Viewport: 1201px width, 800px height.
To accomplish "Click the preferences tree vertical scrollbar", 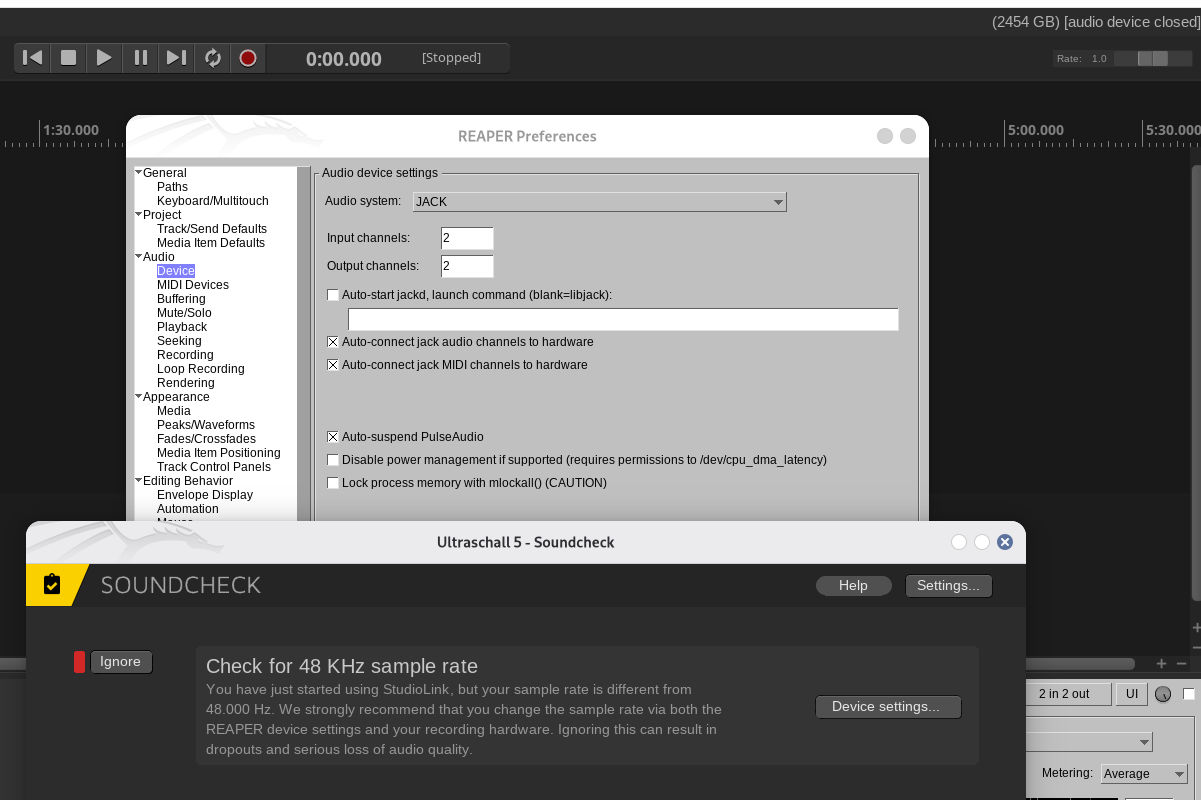I will pyautogui.click(x=304, y=343).
